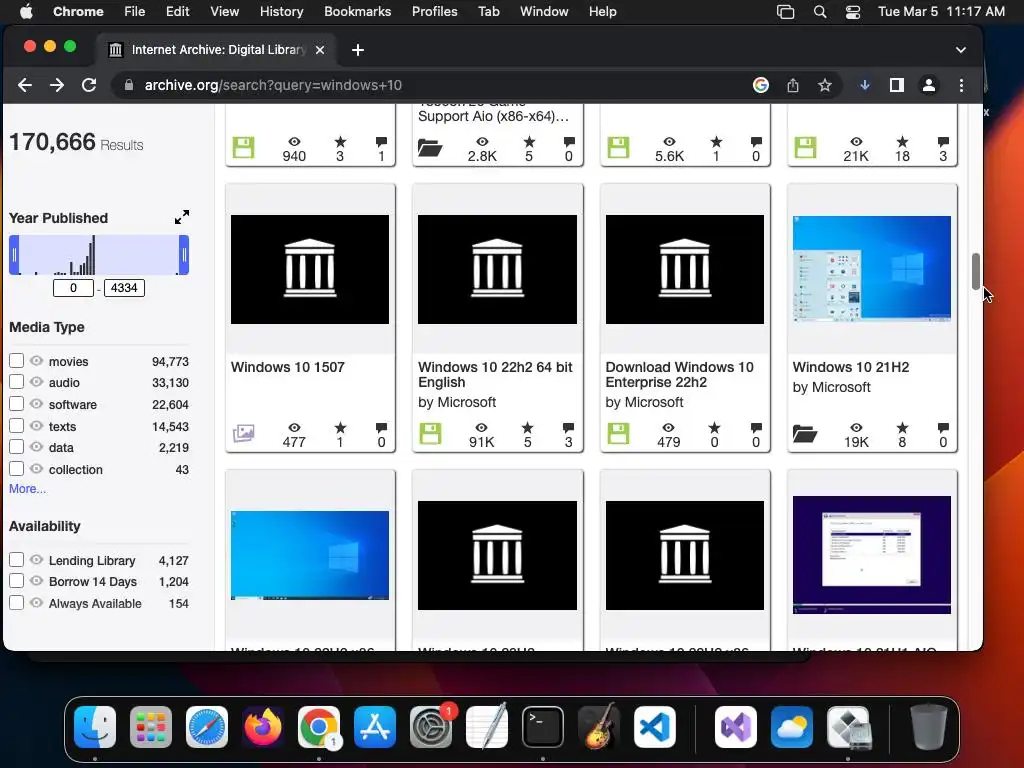Check the movies media type checkbox

tap(16, 360)
